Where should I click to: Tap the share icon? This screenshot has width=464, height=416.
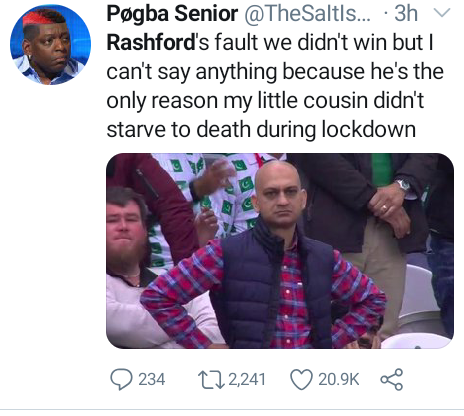click(x=392, y=380)
